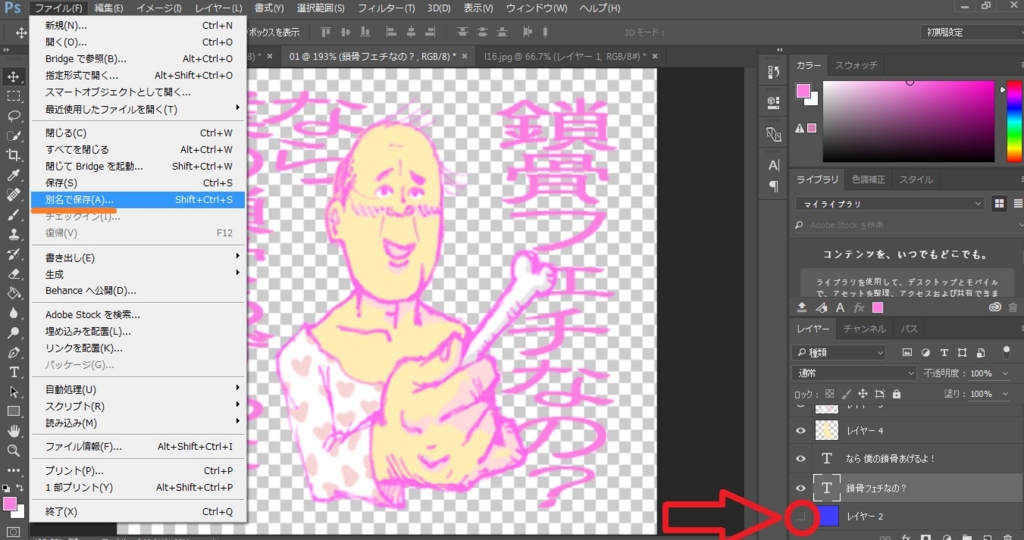Select the レイヤー 2 blue thumbnail
This screenshot has width=1024, height=540.
(827, 516)
